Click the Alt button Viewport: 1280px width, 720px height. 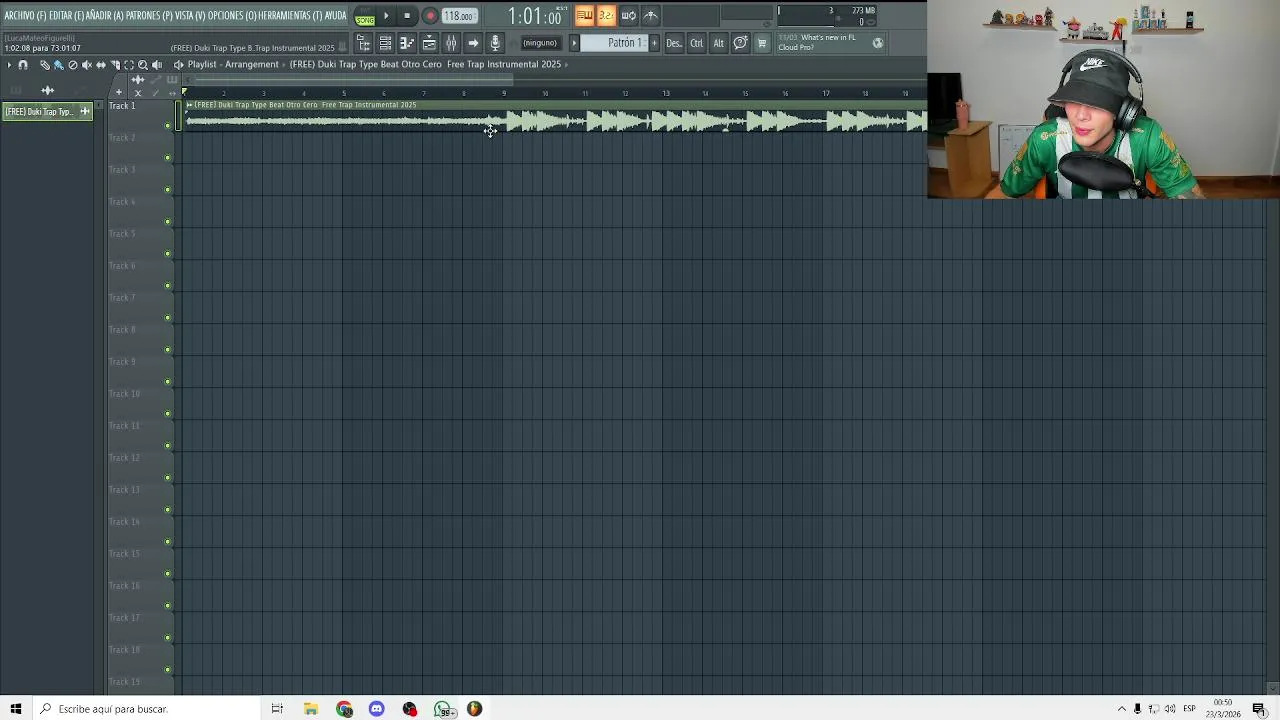coord(718,43)
